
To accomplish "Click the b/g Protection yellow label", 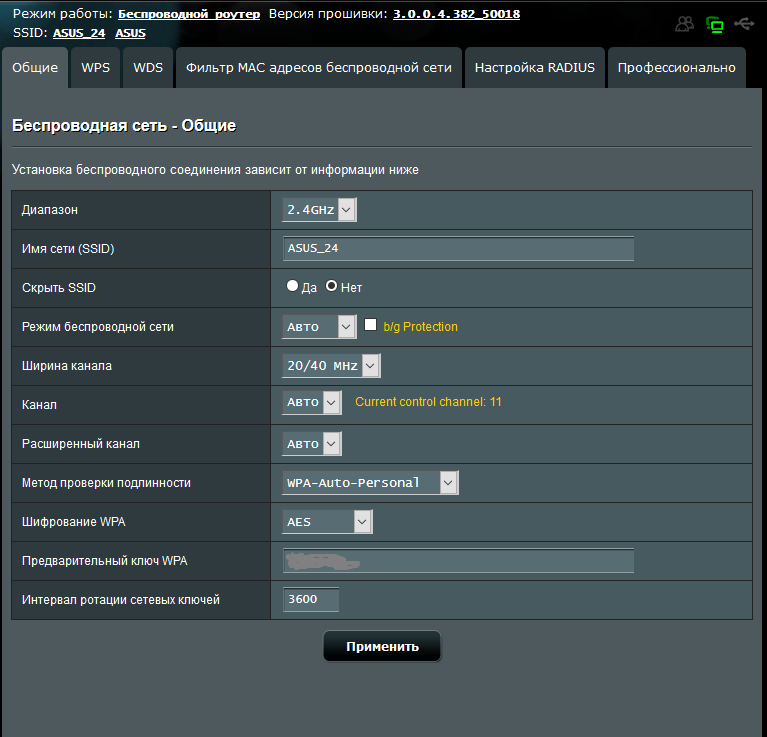I will click(421, 327).
